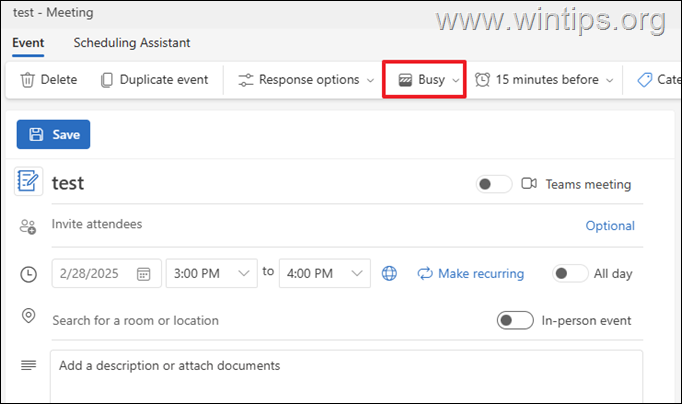This screenshot has height=404, width=682.
Task: Switch to the Scheduling Assistant tab
Action: [x=132, y=43]
